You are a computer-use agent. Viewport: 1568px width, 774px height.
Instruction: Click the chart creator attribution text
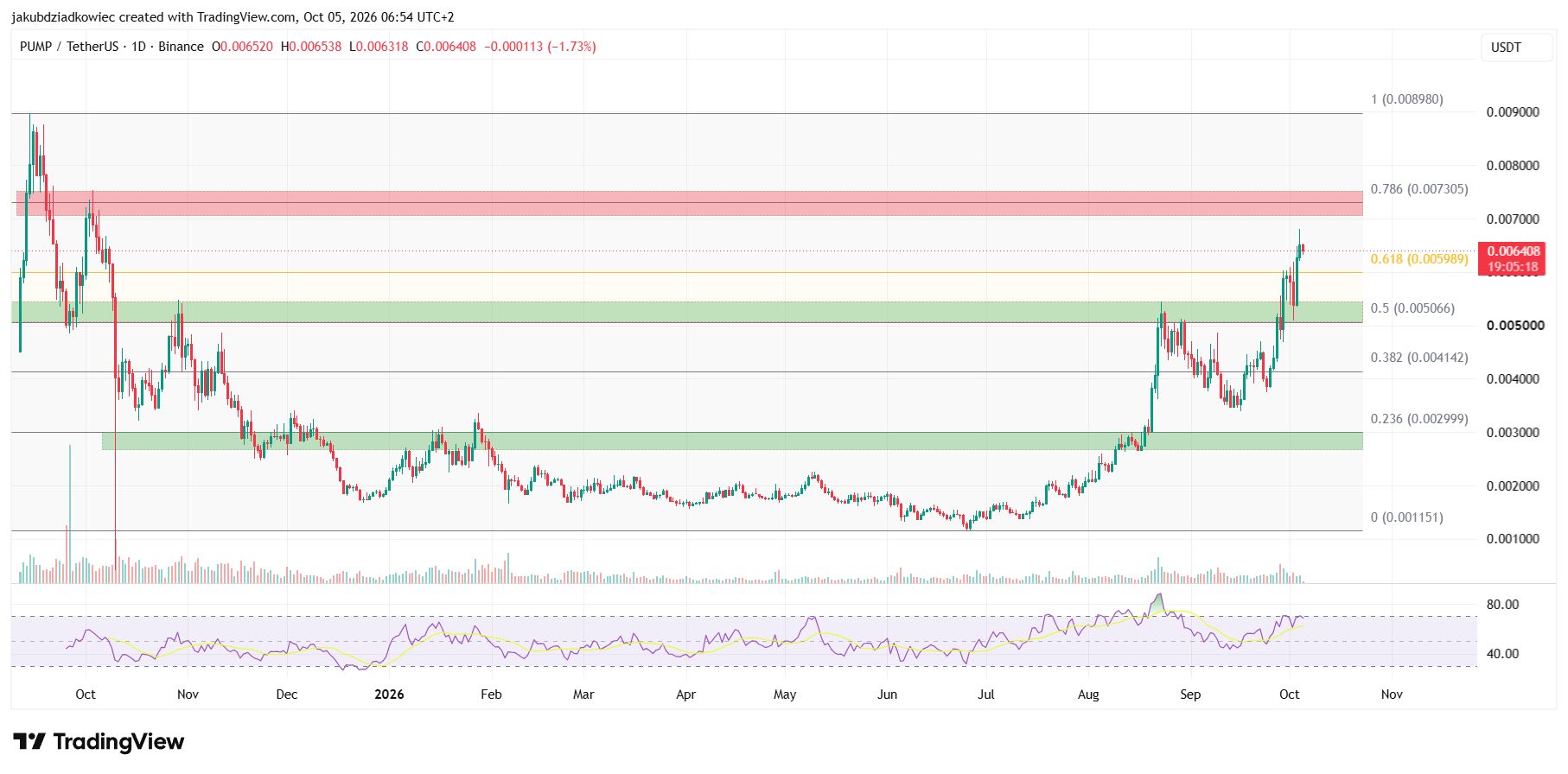coord(233,17)
